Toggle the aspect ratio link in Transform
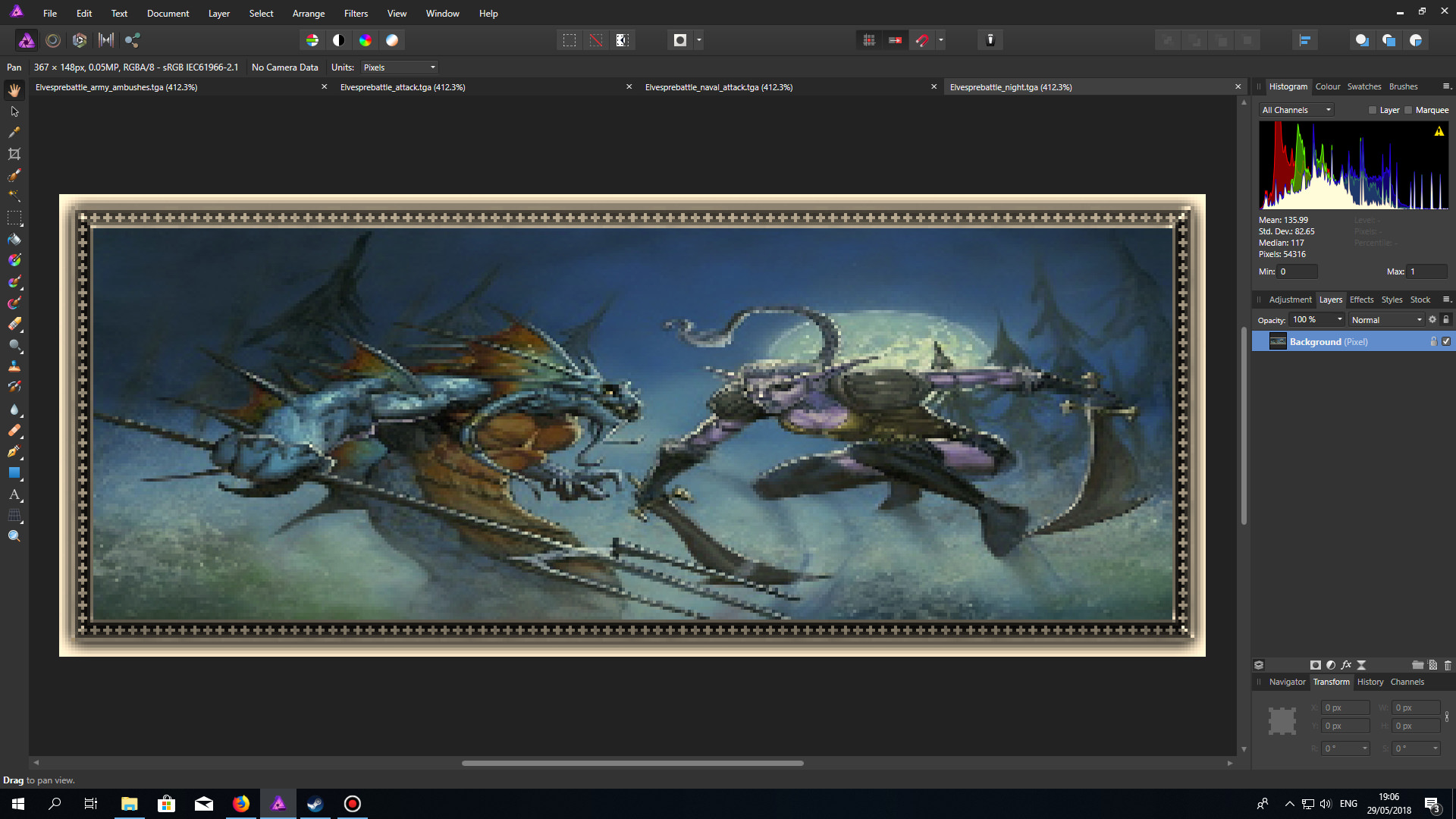 tap(1447, 717)
